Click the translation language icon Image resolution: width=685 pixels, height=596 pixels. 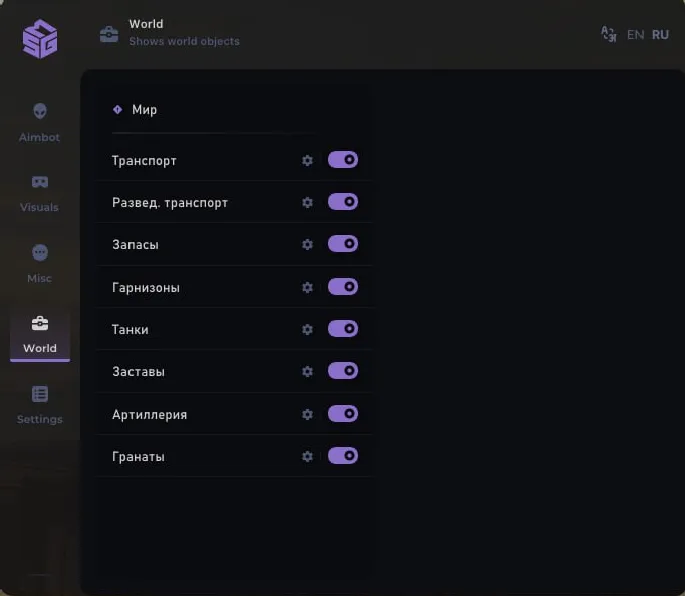[608, 34]
